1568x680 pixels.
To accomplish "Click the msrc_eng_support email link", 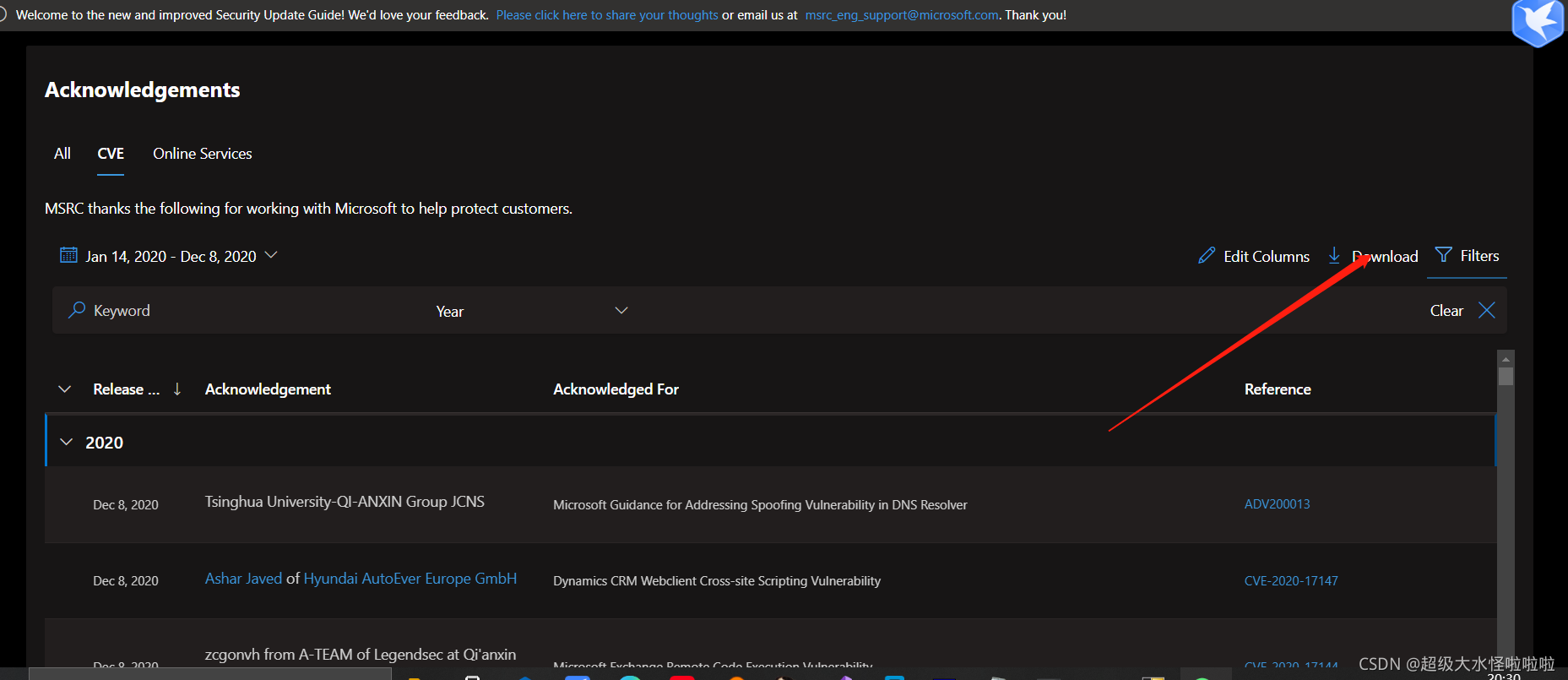I will coord(902,15).
